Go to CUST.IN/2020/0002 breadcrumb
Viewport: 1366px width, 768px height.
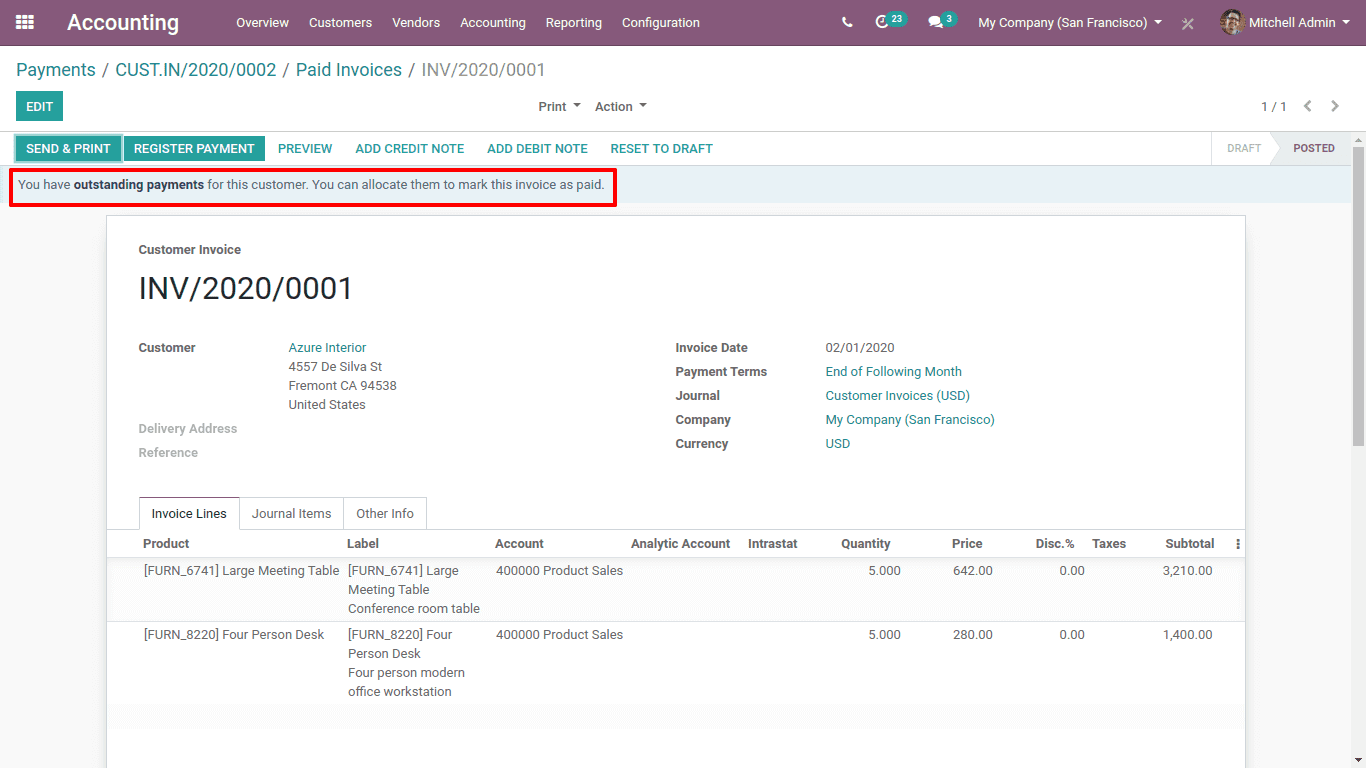196,70
